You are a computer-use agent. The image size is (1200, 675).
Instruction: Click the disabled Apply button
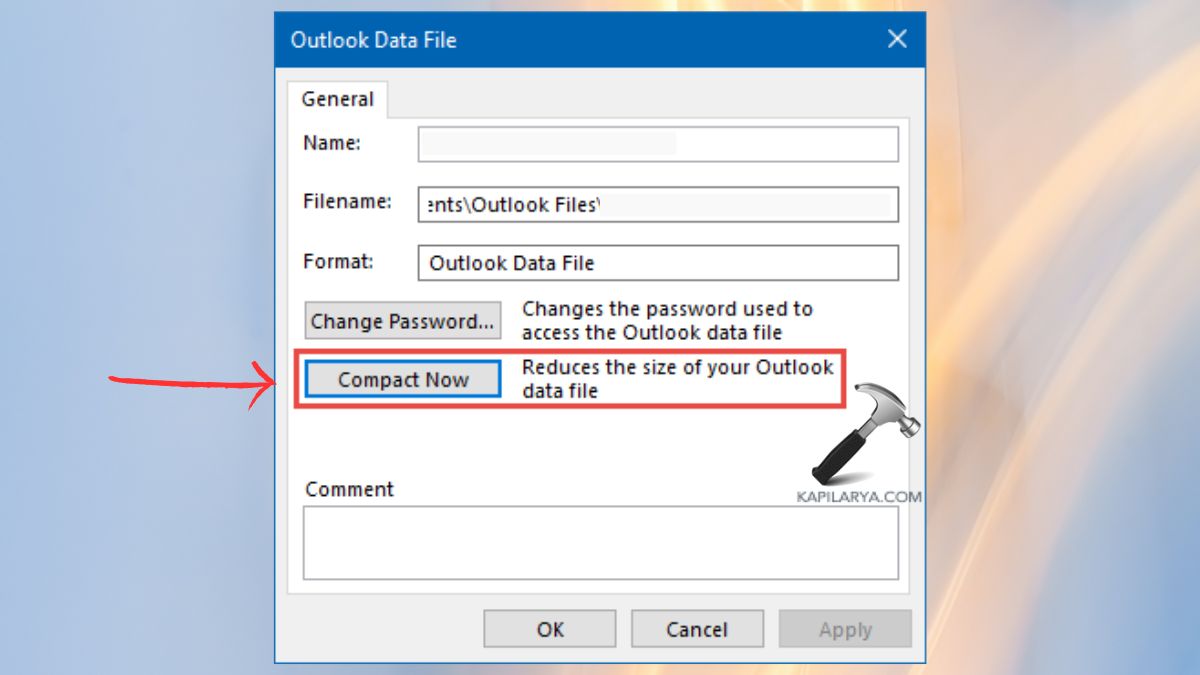tap(845, 628)
